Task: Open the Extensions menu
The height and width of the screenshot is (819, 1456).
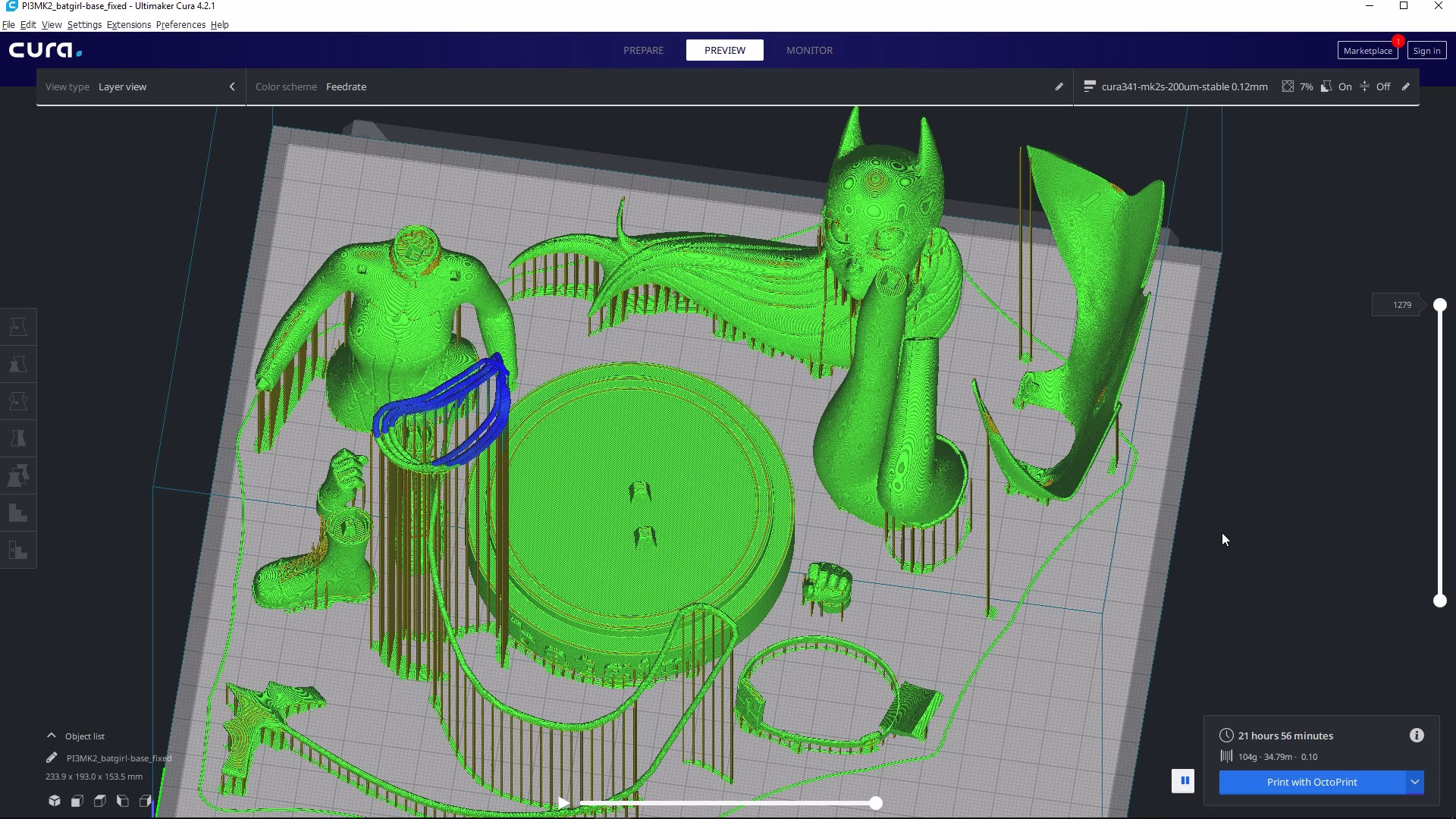Action: click(129, 24)
